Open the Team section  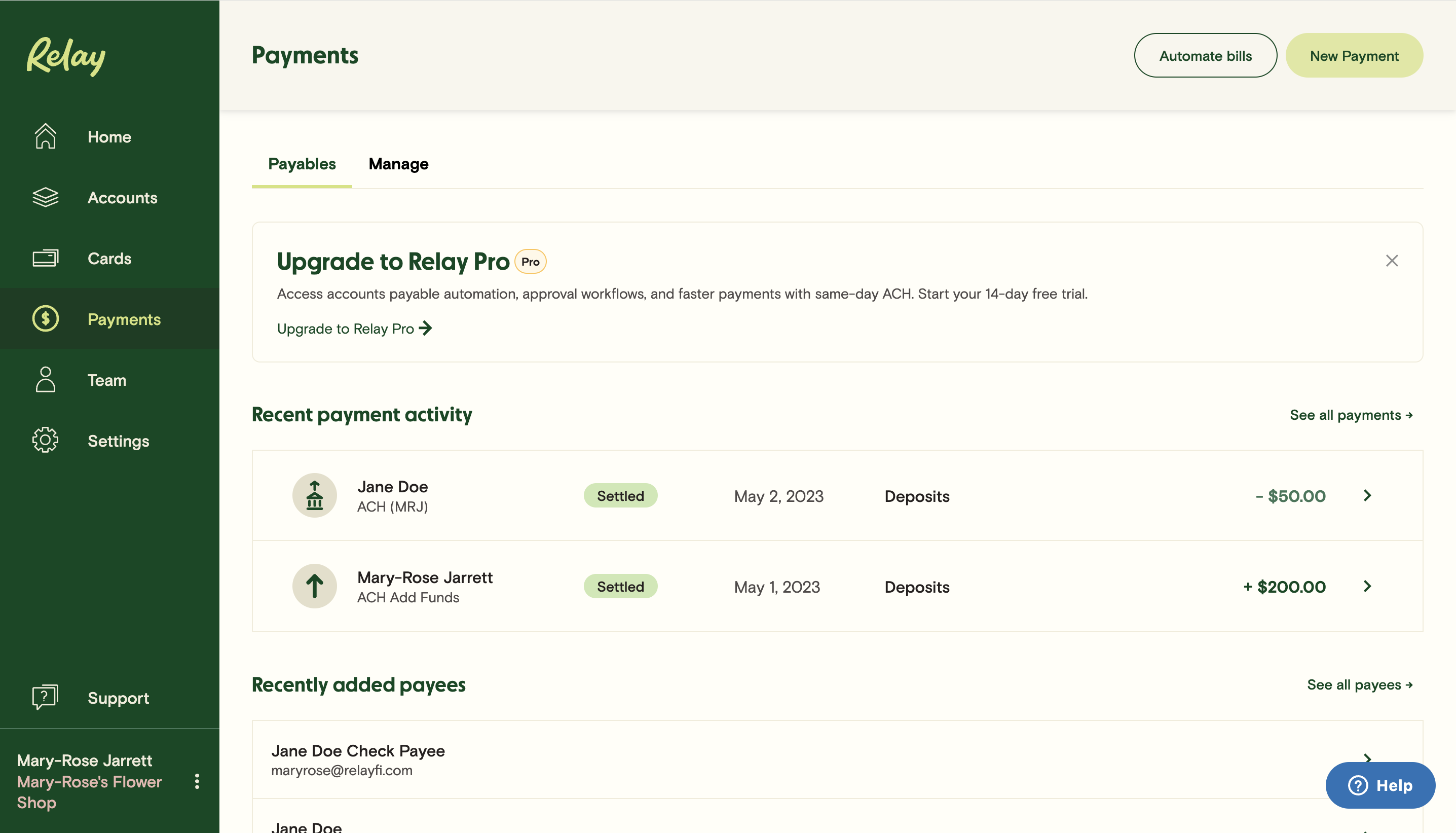click(x=106, y=380)
